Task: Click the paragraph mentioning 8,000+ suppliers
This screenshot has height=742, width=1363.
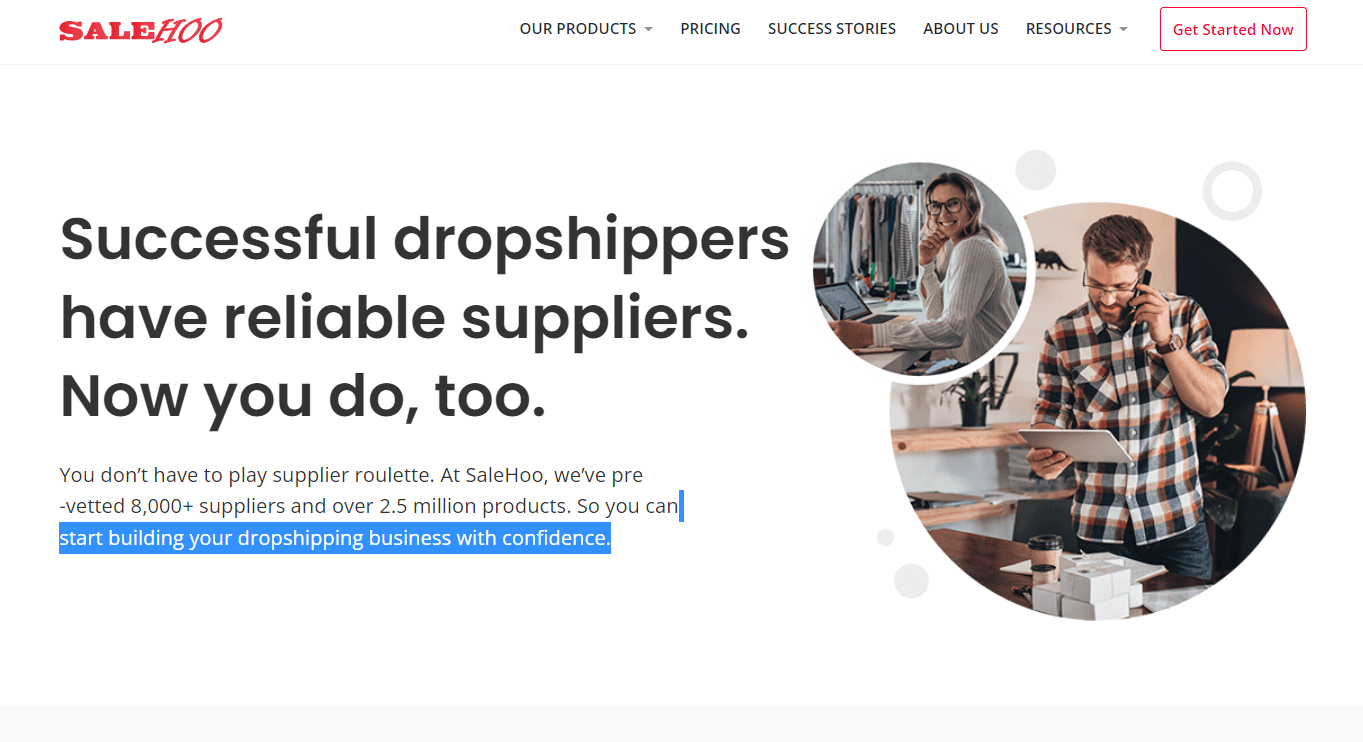Action: pos(369,506)
